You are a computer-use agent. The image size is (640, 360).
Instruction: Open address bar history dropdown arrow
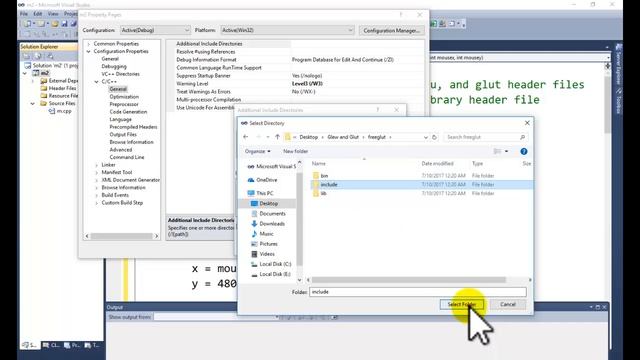(426, 138)
